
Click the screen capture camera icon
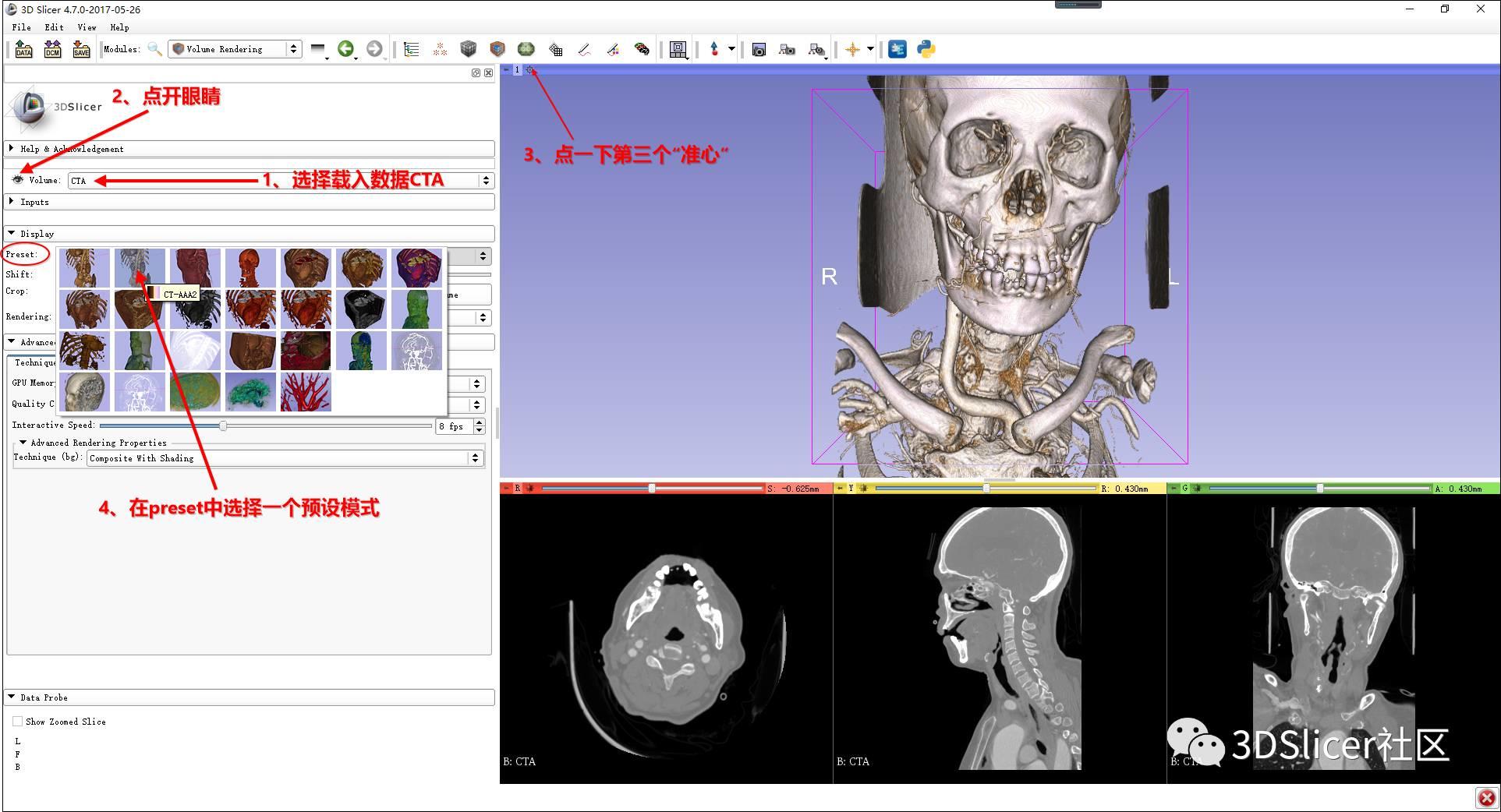[759, 50]
